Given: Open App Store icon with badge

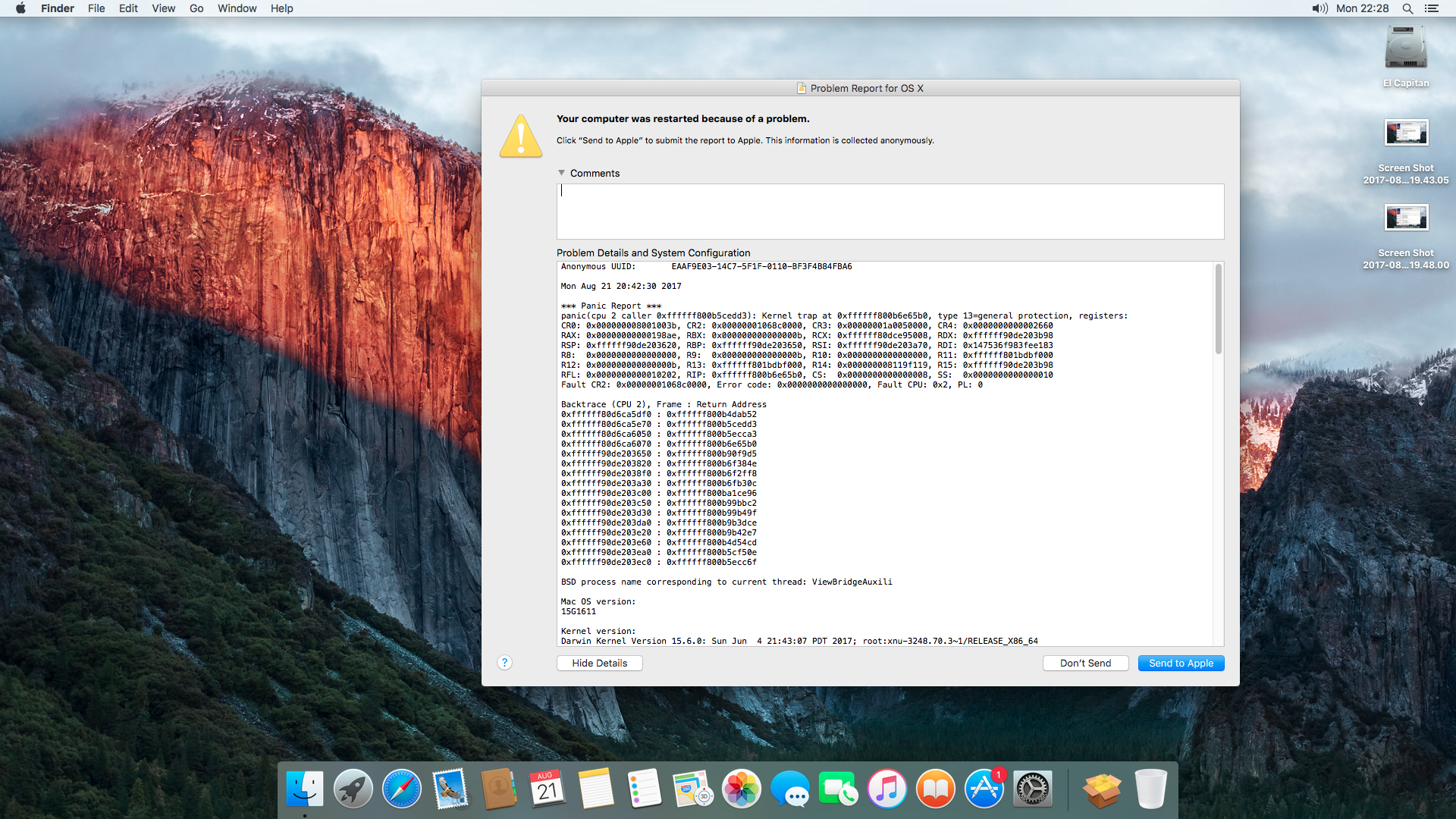Looking at the screenshot, I should point(984,789).
